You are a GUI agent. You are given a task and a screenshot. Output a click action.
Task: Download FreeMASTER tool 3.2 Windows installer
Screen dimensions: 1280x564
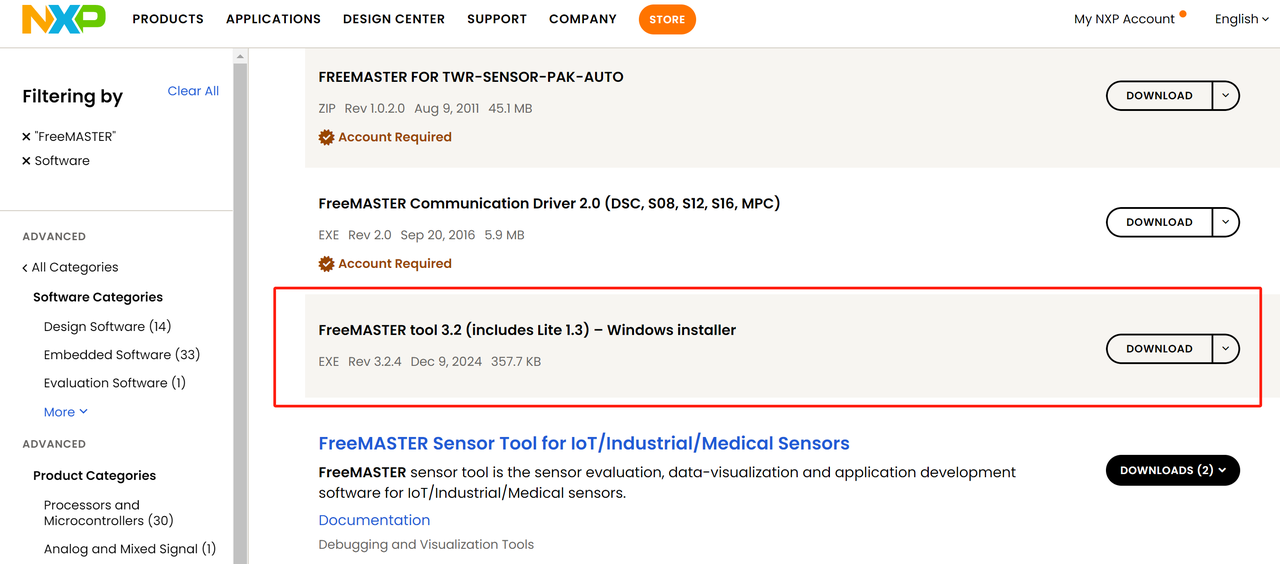pos(1159,349)
